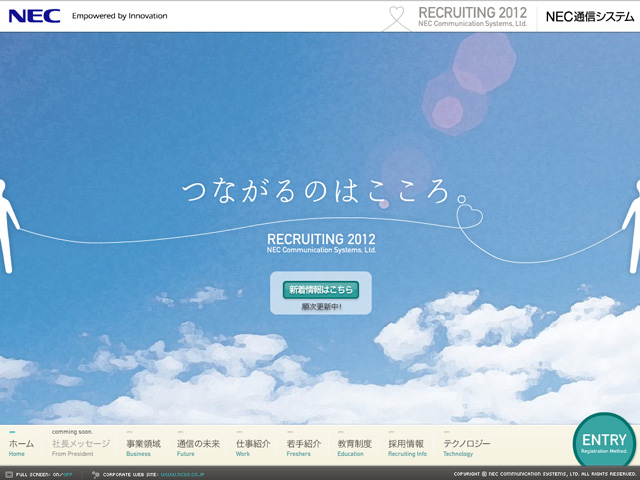640x480 pixels.
Task: Click the NEC通信システム company logo
Action: [x=590, y=17]
